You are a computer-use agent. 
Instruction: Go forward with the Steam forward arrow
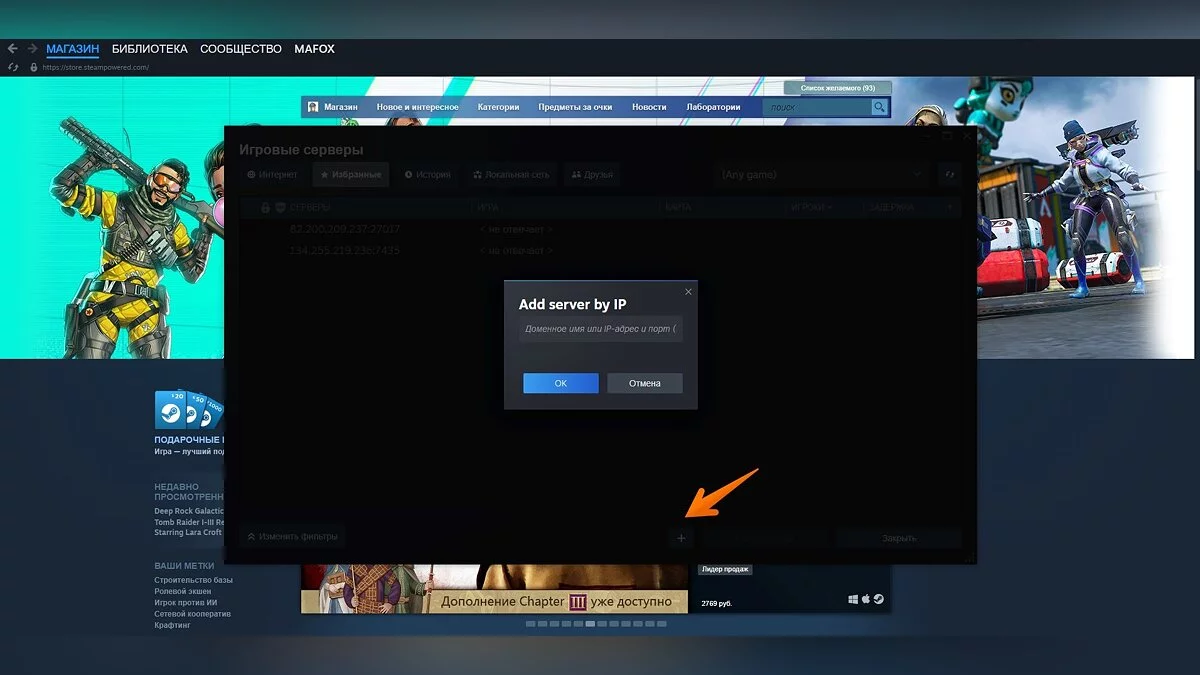point(32,48)
